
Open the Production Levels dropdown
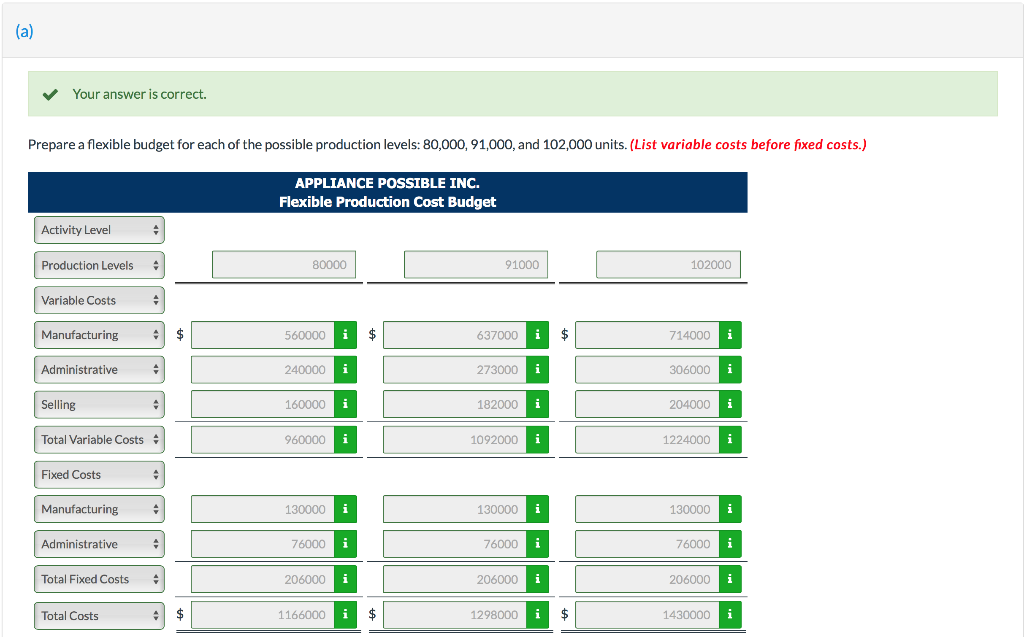99,265
